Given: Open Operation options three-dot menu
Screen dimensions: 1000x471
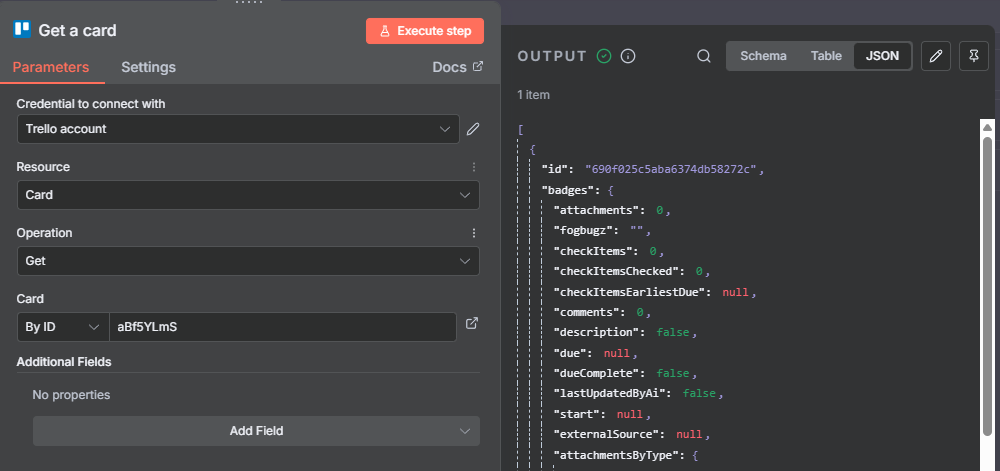Looking at the screenshot, I should (474, 233).
